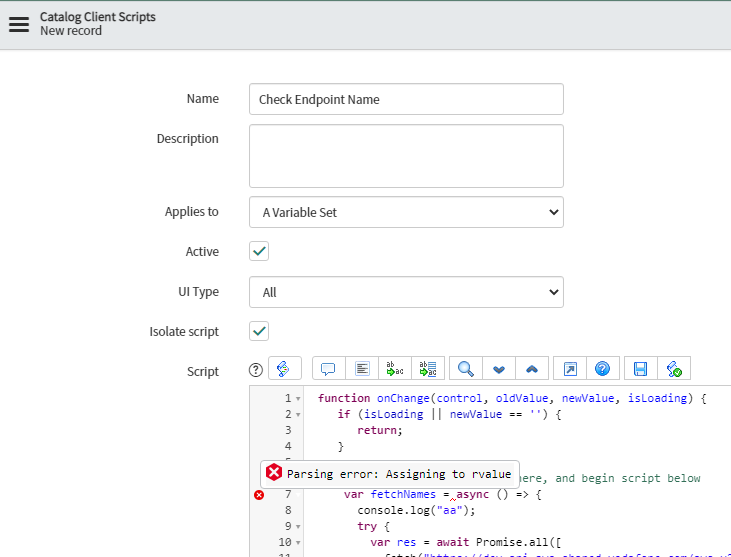This screenshot has height=557, width=731.
Task: Click the Active label
Action: click(202, 252)
